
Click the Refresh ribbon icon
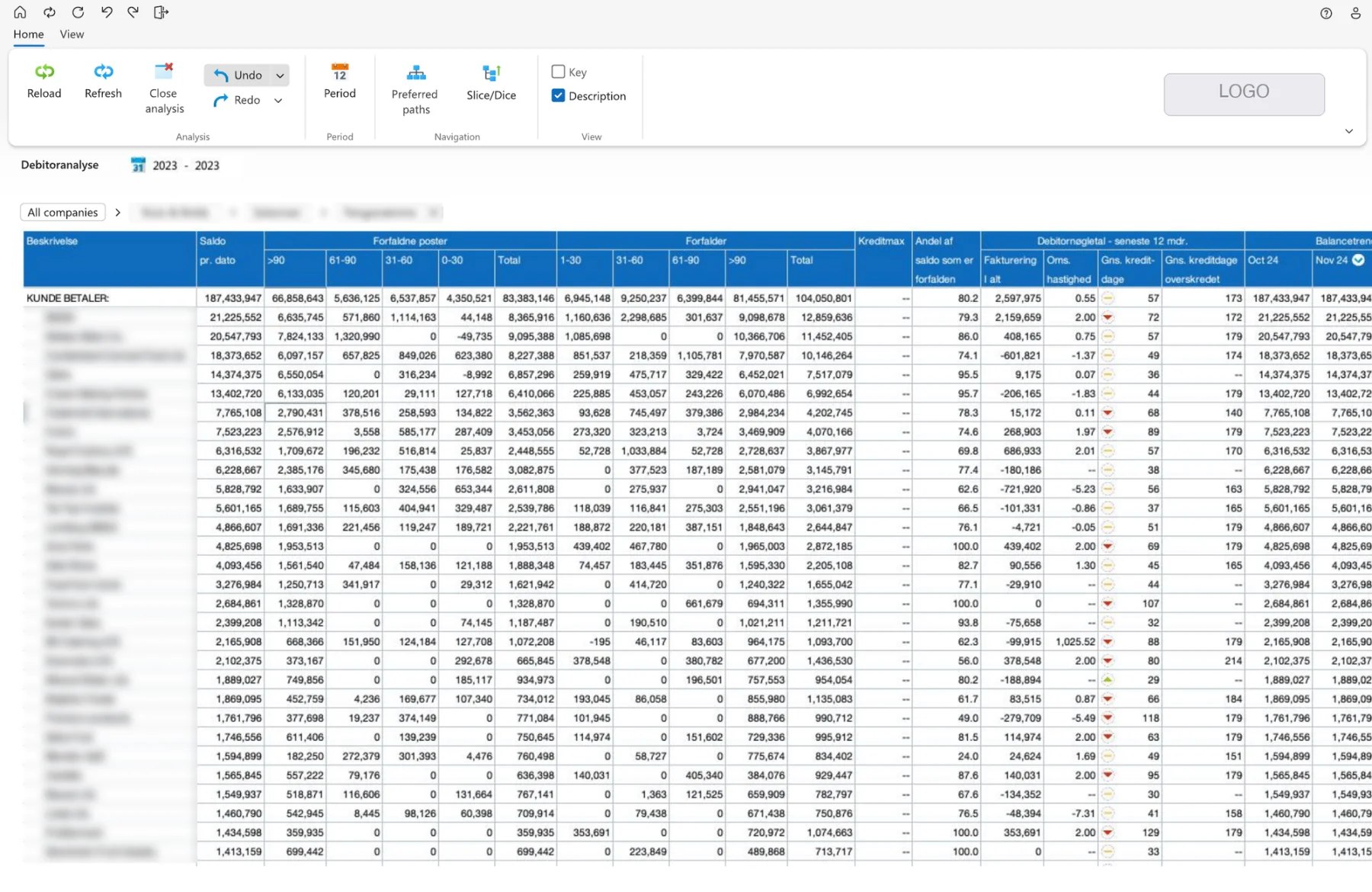point(103,72)
